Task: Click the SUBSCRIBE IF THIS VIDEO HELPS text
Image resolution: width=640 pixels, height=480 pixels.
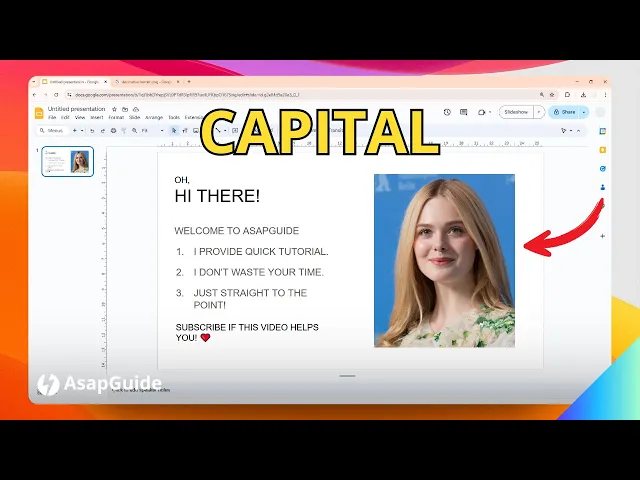Action: coord(247,327)
